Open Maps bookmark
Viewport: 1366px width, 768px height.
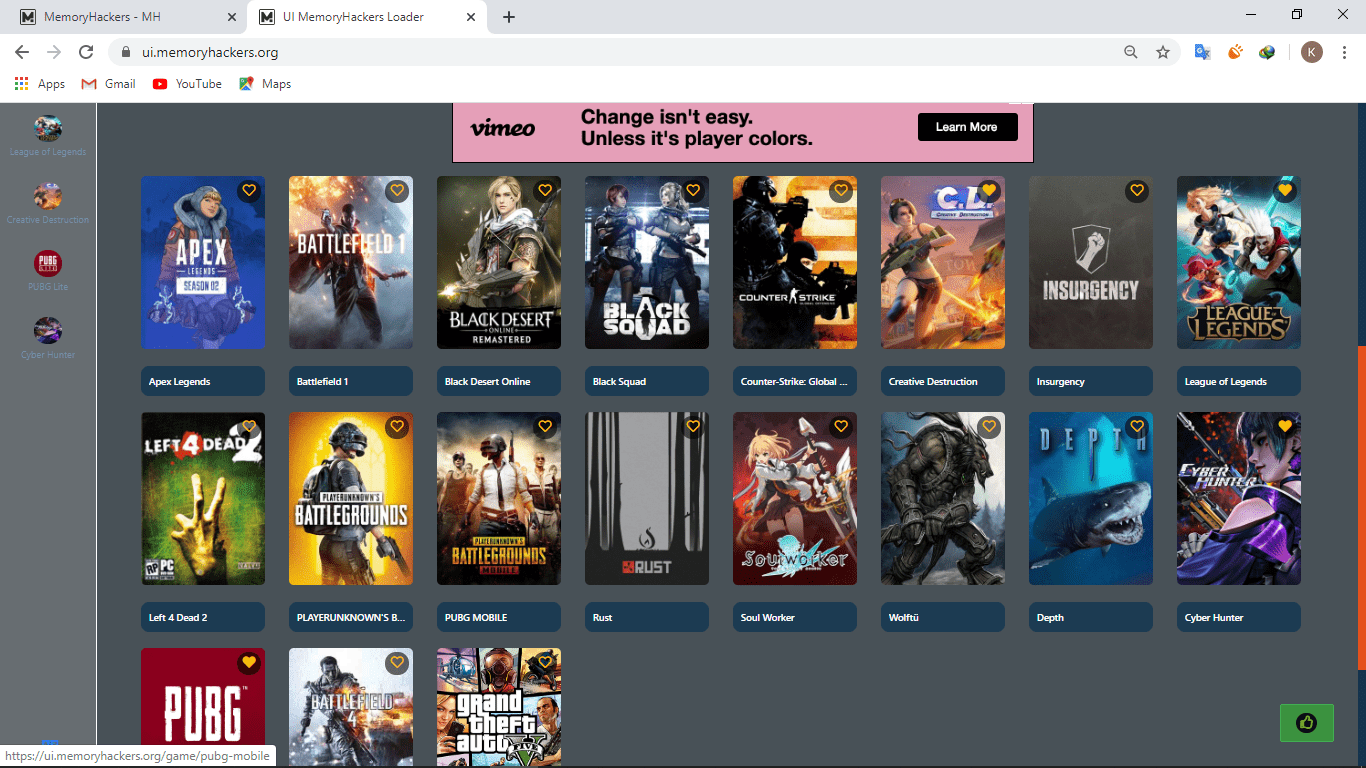[265, 84]
